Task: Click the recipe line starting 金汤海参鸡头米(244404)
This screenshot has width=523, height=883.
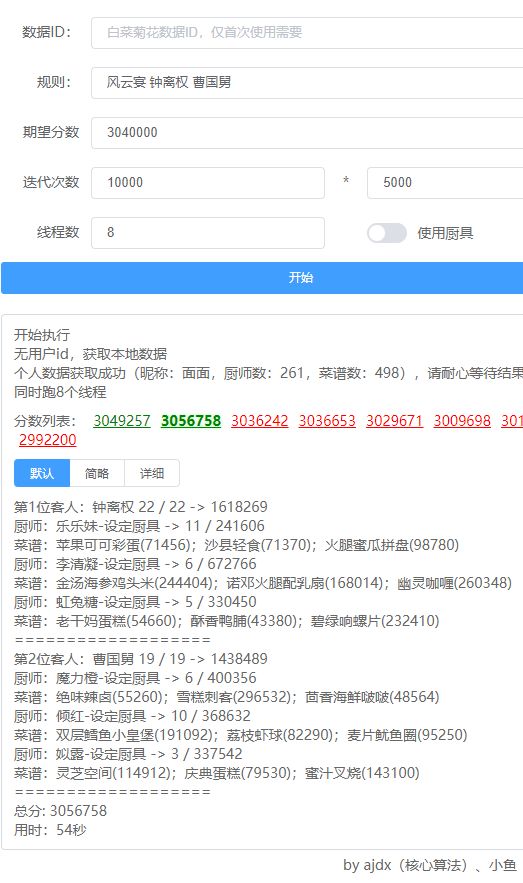Action: [263, 583]
